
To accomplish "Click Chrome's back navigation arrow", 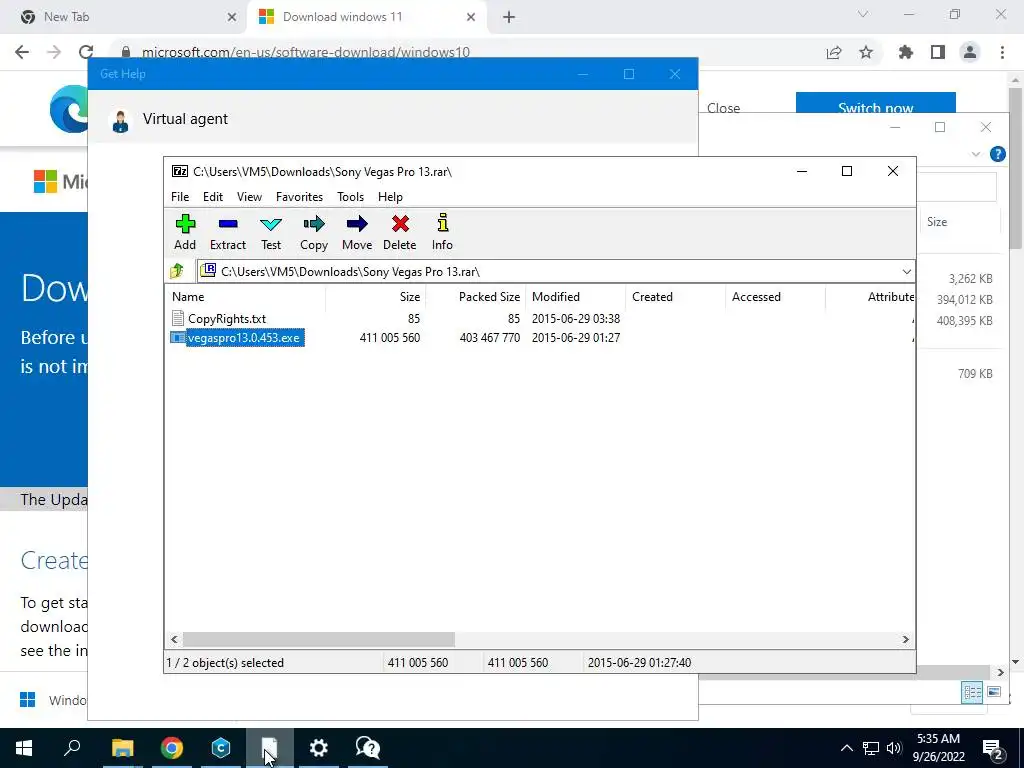I will click(22, 52).
